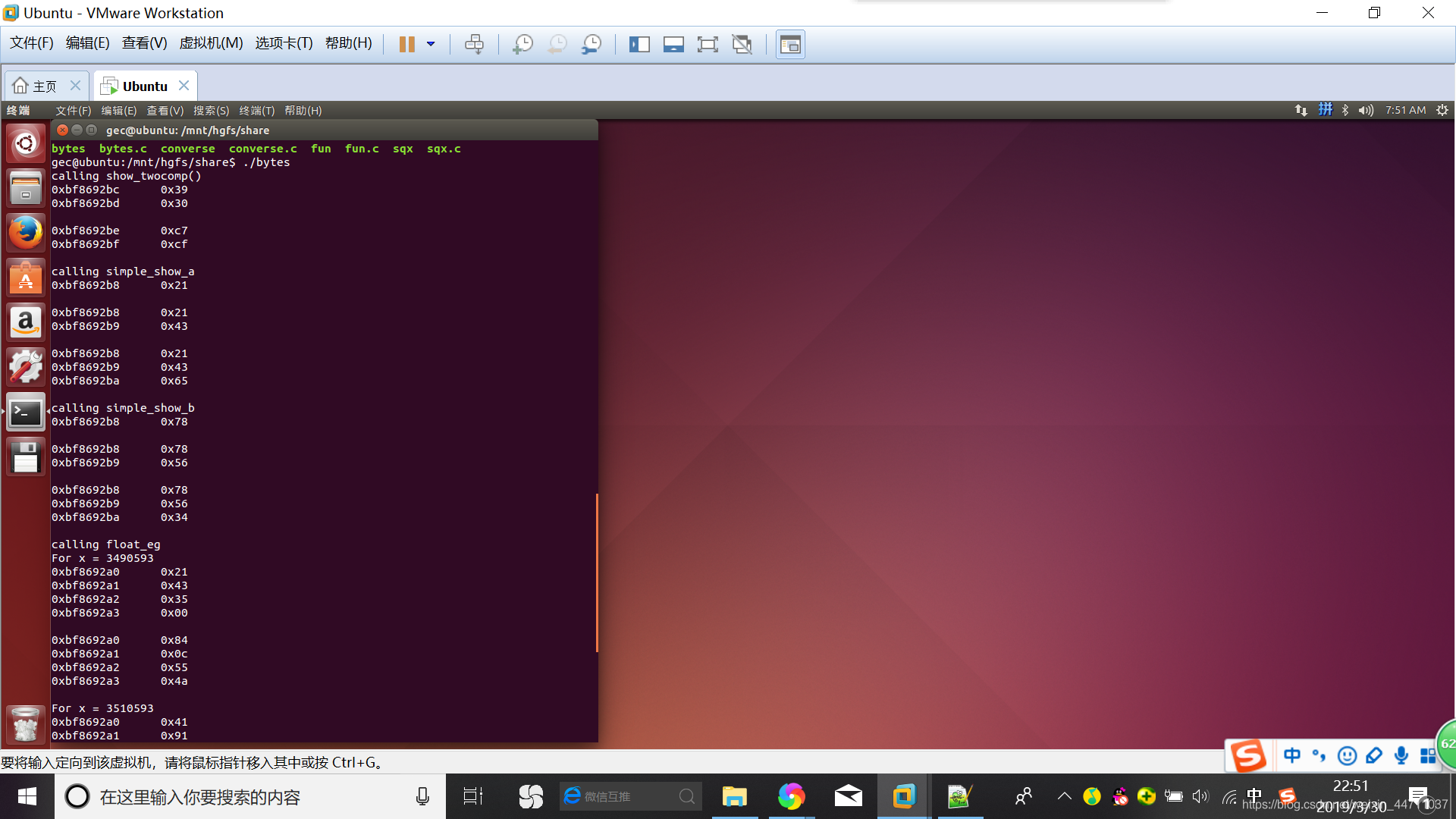The height and width of the screenshot is (819, 1456).
Task: Enter full screen mode
Action: [x=708, y=44]
